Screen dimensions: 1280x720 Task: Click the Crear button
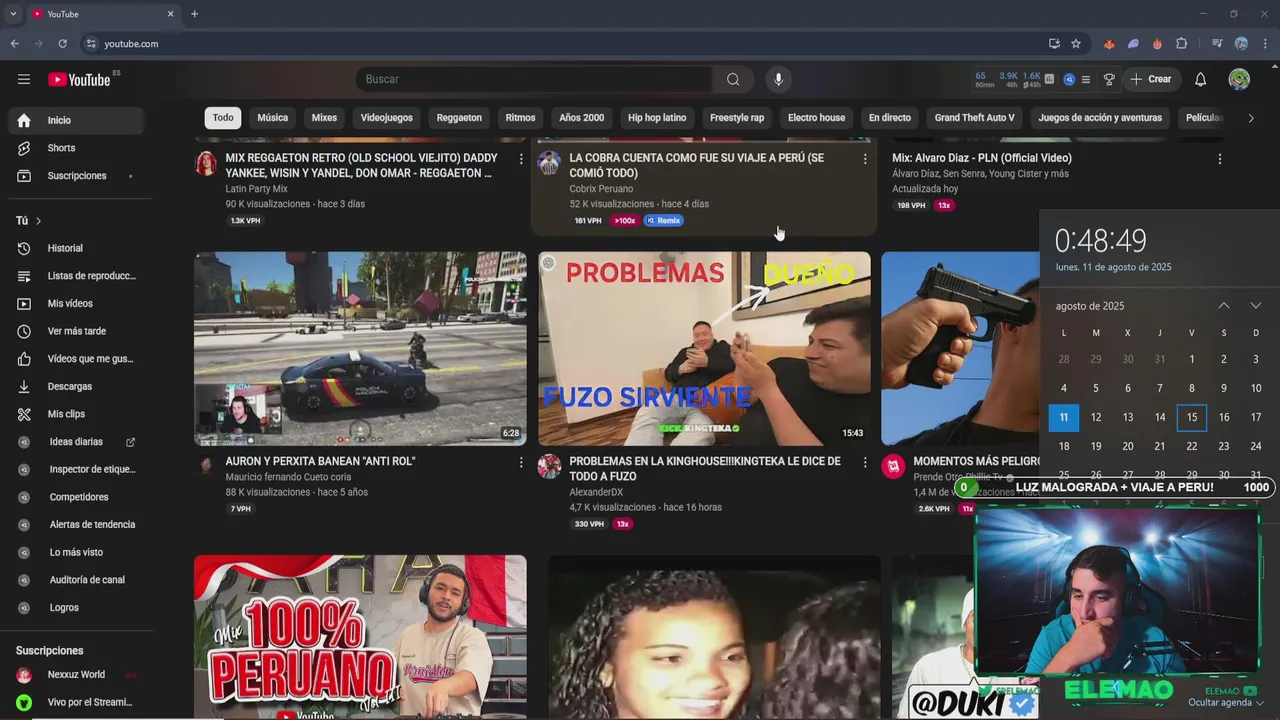(x=1150, y=79)
